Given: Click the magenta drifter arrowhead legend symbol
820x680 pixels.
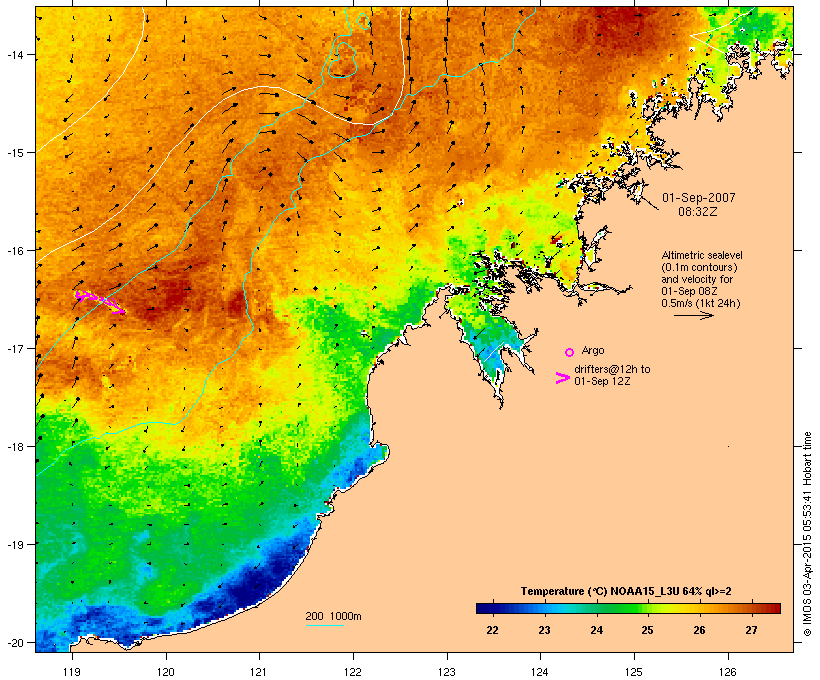Looking at the screenshot, I should pos(563,378).
